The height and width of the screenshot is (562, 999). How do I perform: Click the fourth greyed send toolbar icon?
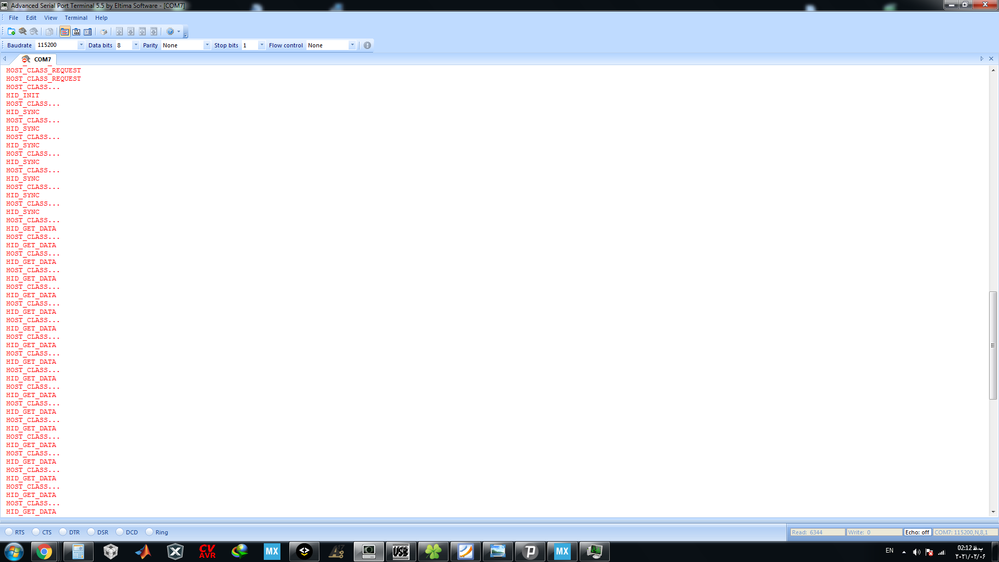[154, 31]
